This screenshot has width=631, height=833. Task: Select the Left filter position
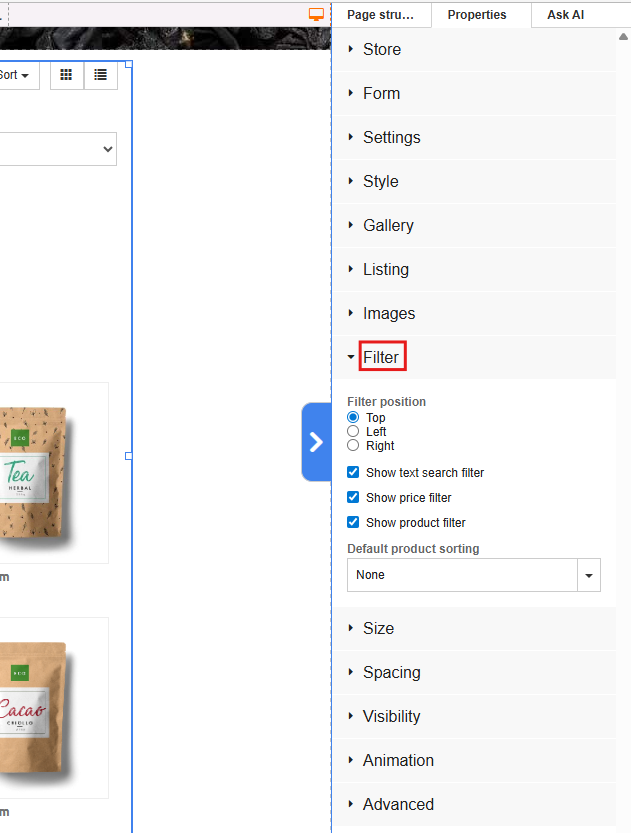coord(353,432)
